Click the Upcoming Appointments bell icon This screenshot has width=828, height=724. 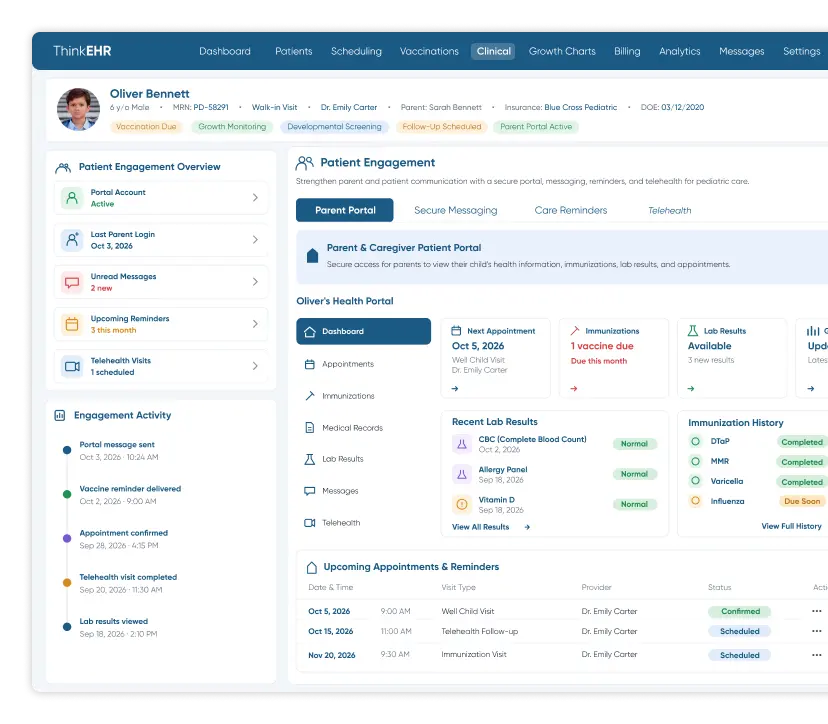(312, 568)
